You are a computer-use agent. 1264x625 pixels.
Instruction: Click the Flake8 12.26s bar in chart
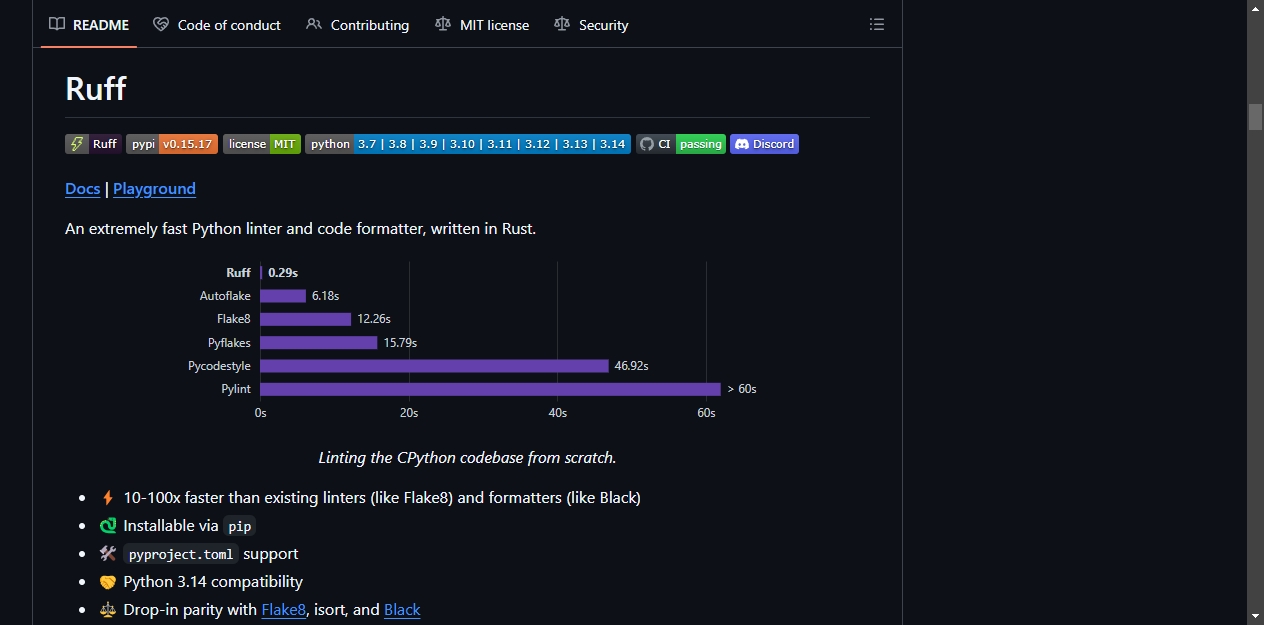tap(306, 319)
